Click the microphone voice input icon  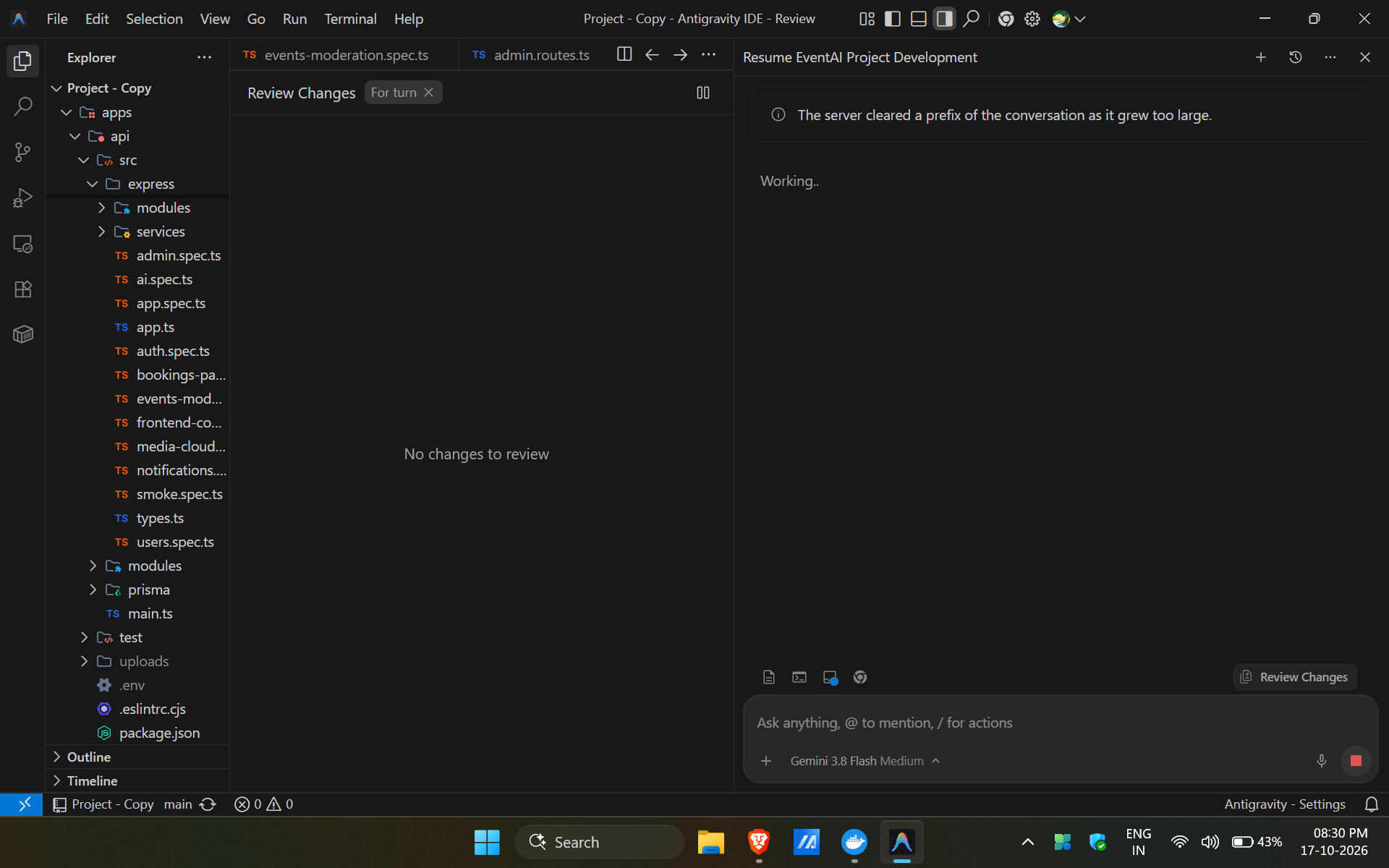click(x=1321, y=761)
